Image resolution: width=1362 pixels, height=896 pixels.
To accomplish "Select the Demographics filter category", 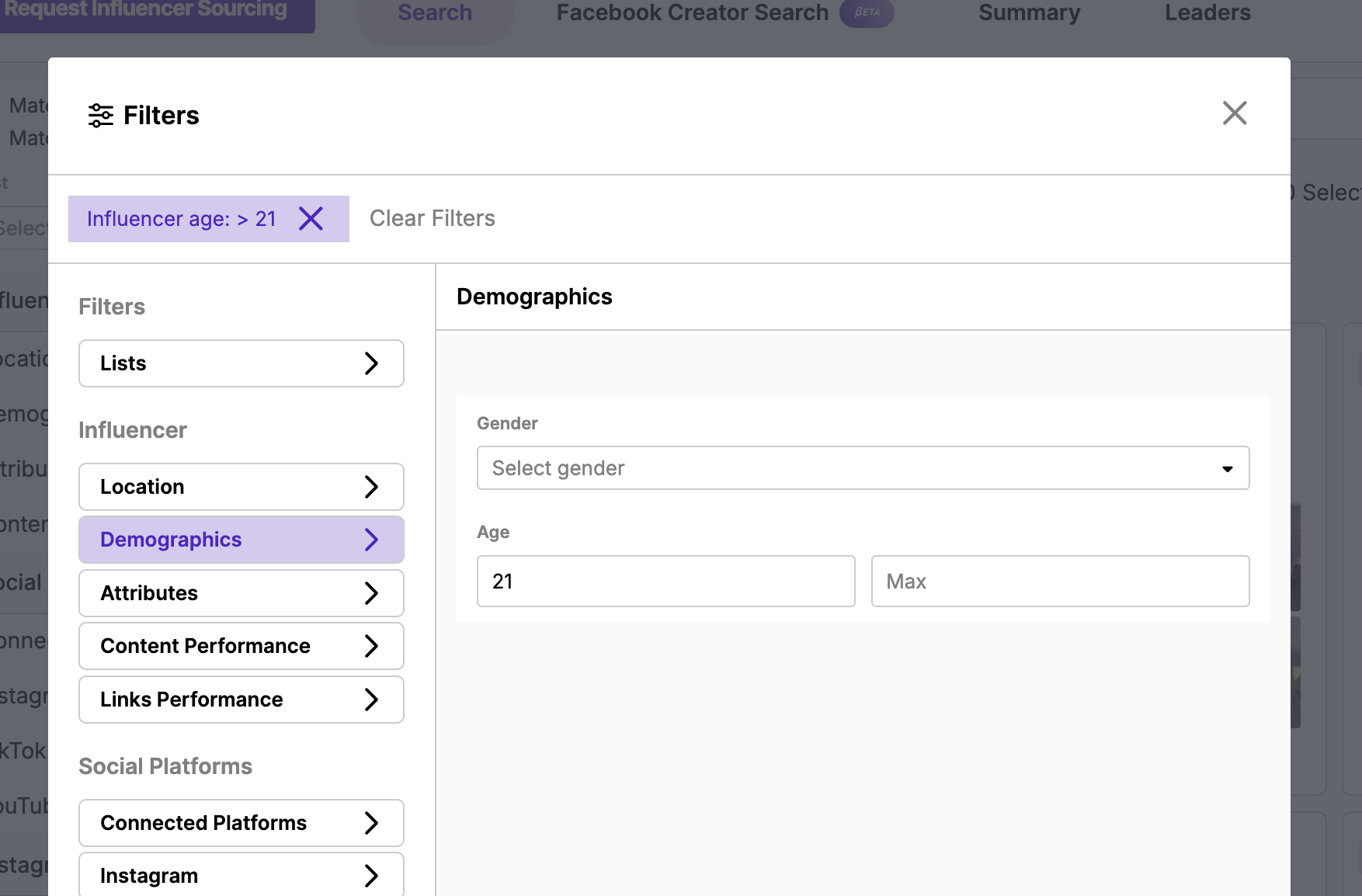I will tap(241, 540).
